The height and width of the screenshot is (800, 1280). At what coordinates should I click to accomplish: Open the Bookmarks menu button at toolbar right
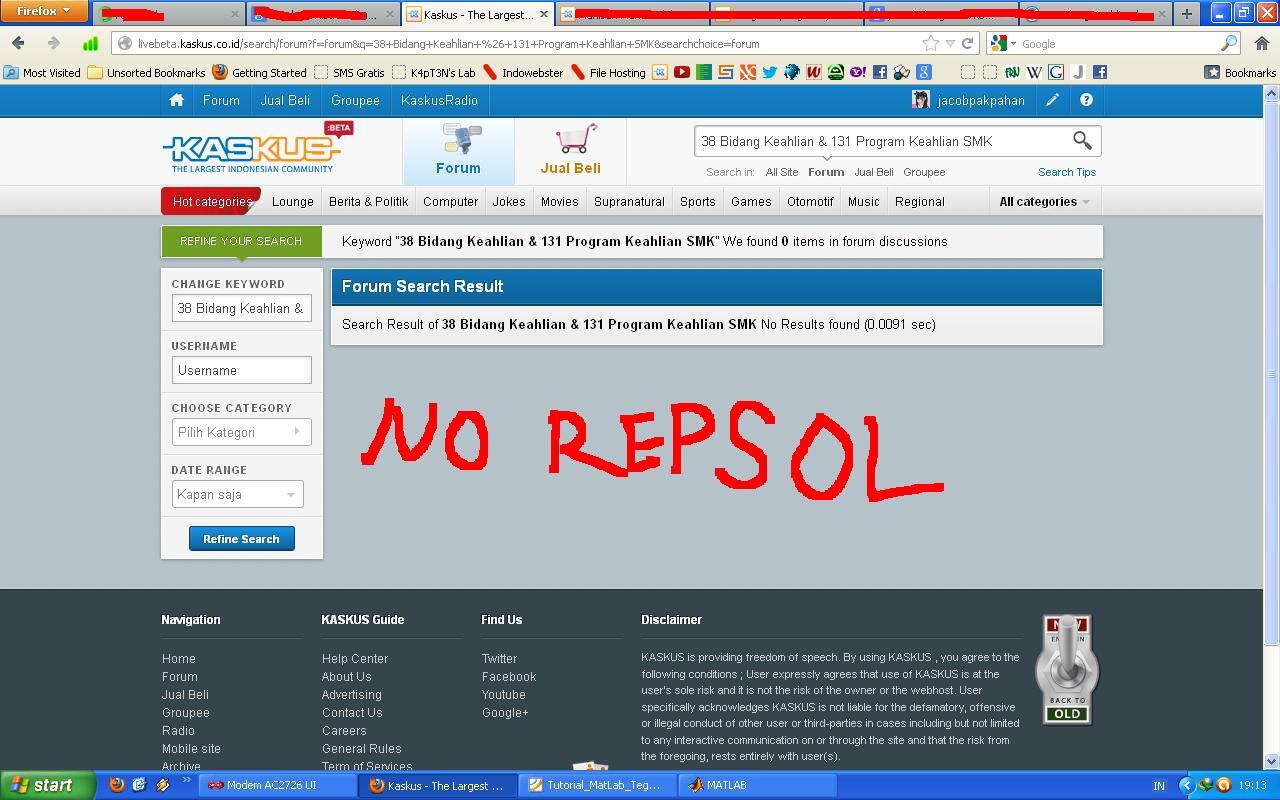pyautogui.click(x=1240, y=72)
